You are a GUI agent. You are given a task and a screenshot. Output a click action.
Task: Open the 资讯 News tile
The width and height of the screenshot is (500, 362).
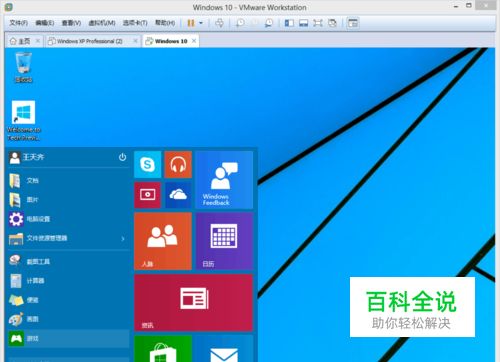[x=193, y=303]
